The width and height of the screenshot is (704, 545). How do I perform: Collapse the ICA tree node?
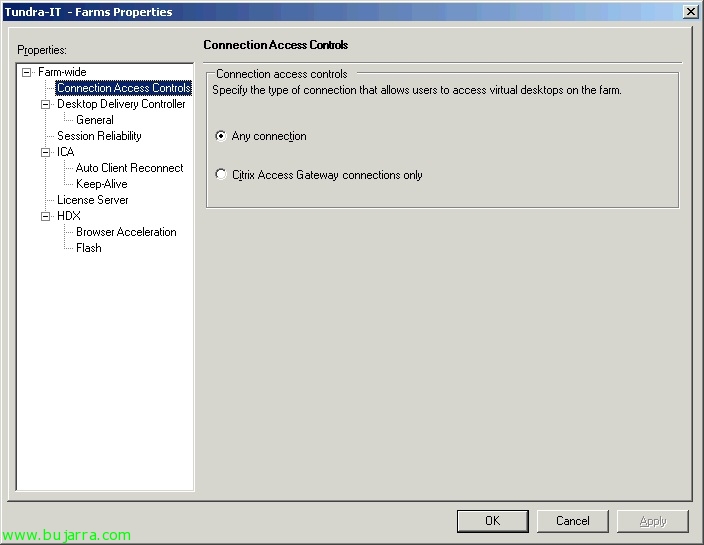pyautogui.click(x=46, y=152)
